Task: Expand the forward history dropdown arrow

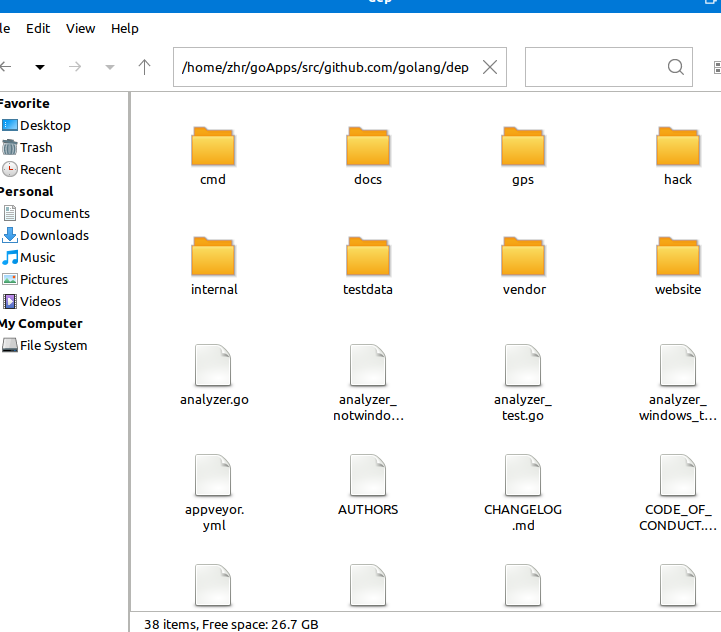Action: pyautogui.click(x=109, y=67)
